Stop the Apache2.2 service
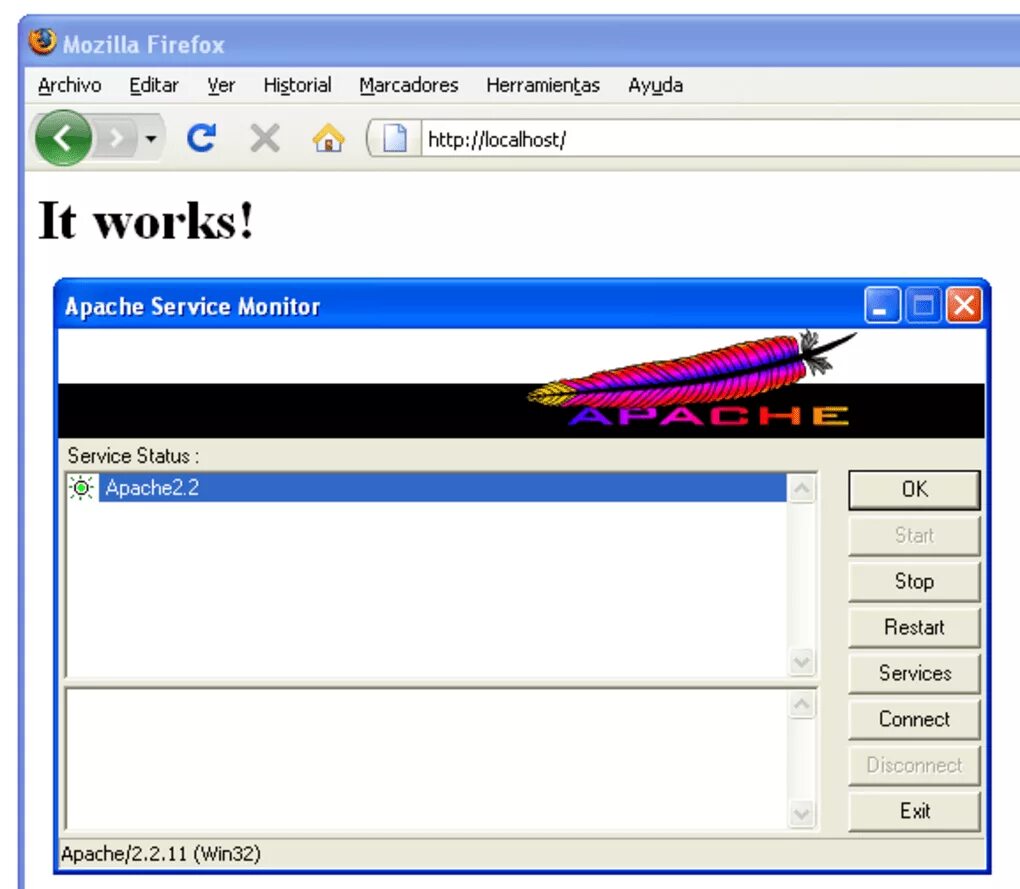1020x889 pixels. click(914, 581)
